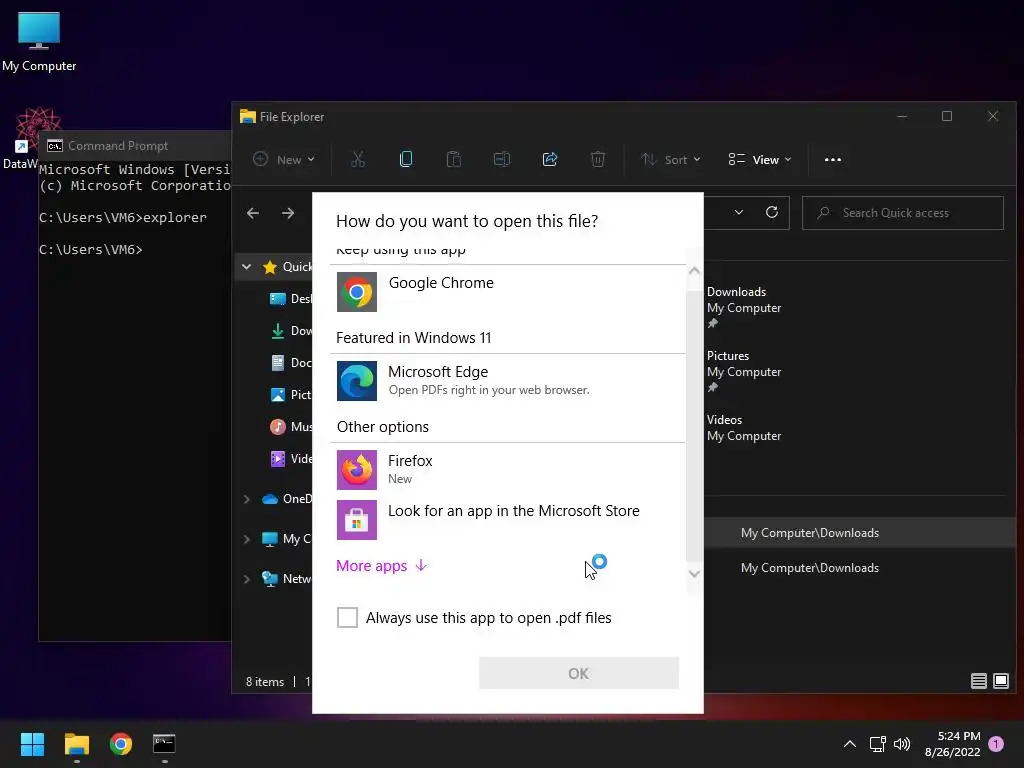Click the Share icon in File Explorer toolbar
Screen dimensions: 1024x768
550,159
